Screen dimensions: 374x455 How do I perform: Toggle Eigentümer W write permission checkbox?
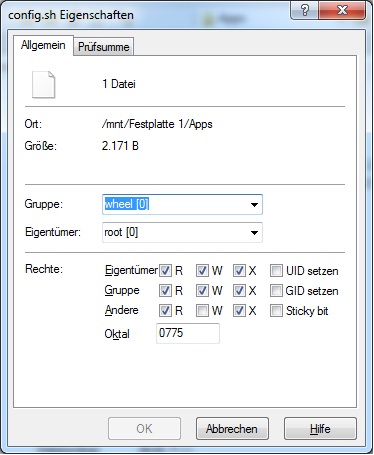[202, 271]
